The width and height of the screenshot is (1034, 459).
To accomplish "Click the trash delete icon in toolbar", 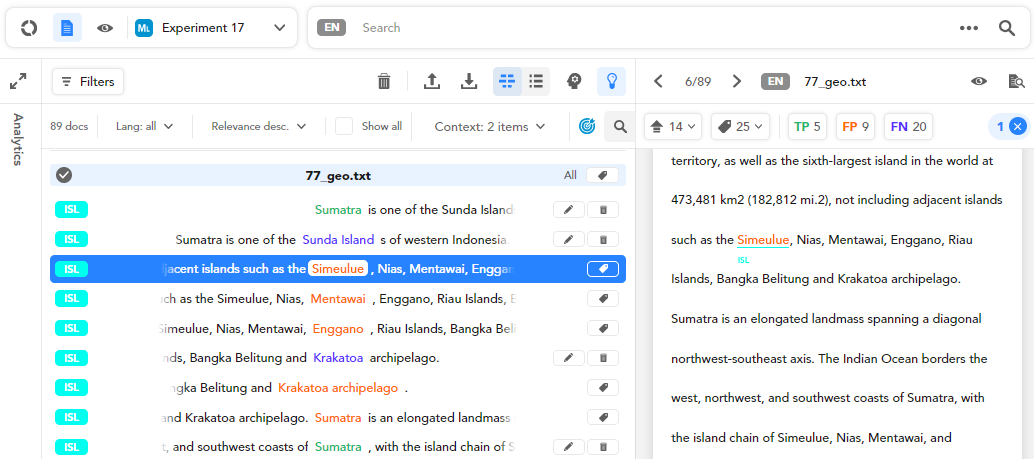I will click(x=384, y=82).
